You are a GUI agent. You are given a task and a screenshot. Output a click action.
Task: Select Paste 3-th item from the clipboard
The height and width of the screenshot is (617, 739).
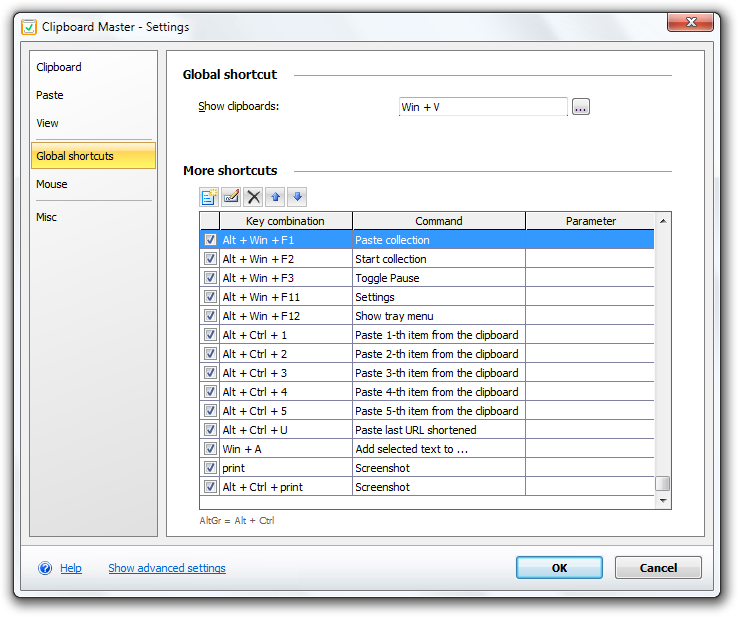[x=439, y=373]
